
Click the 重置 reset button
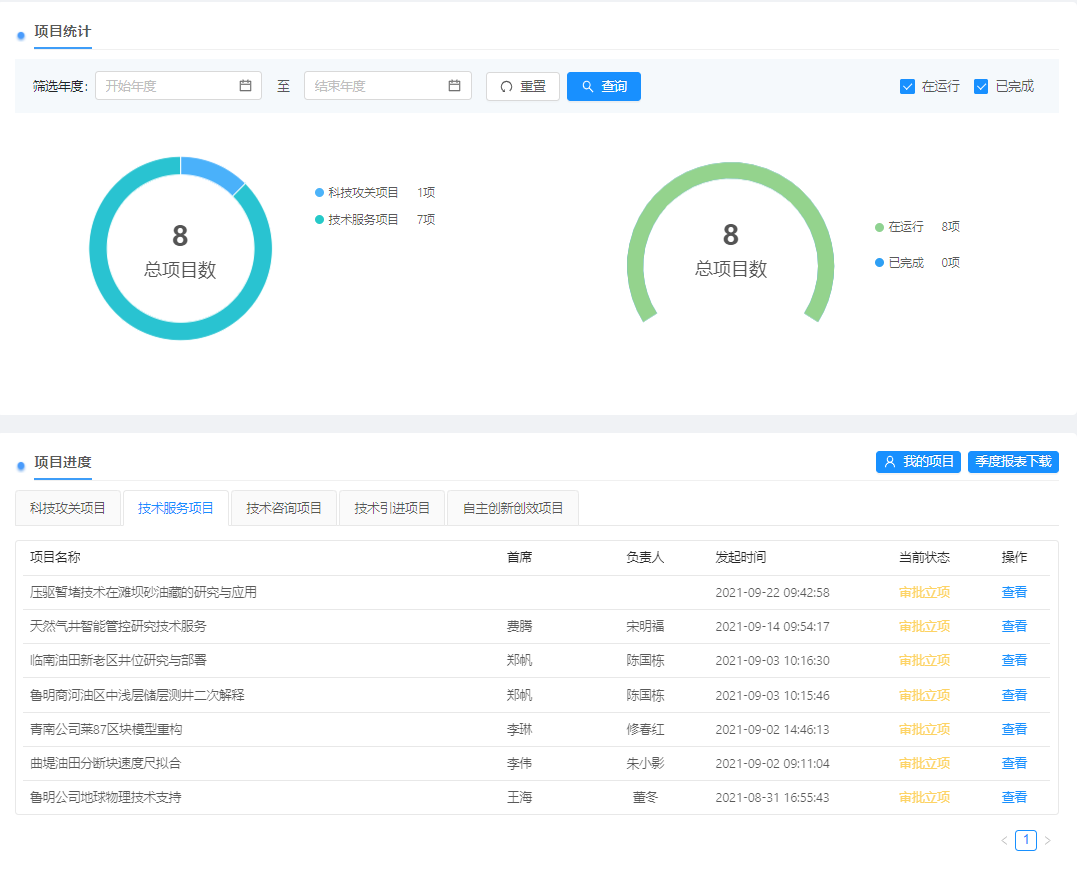pos(522,87)
